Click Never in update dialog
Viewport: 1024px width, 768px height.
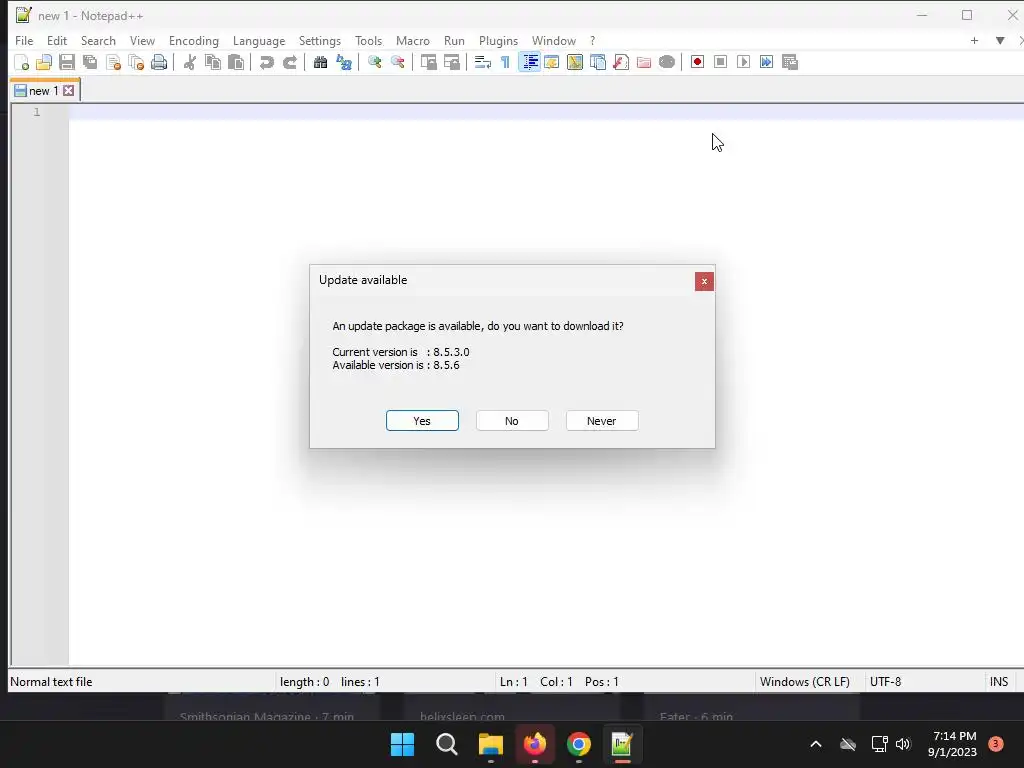coord(601,421)
